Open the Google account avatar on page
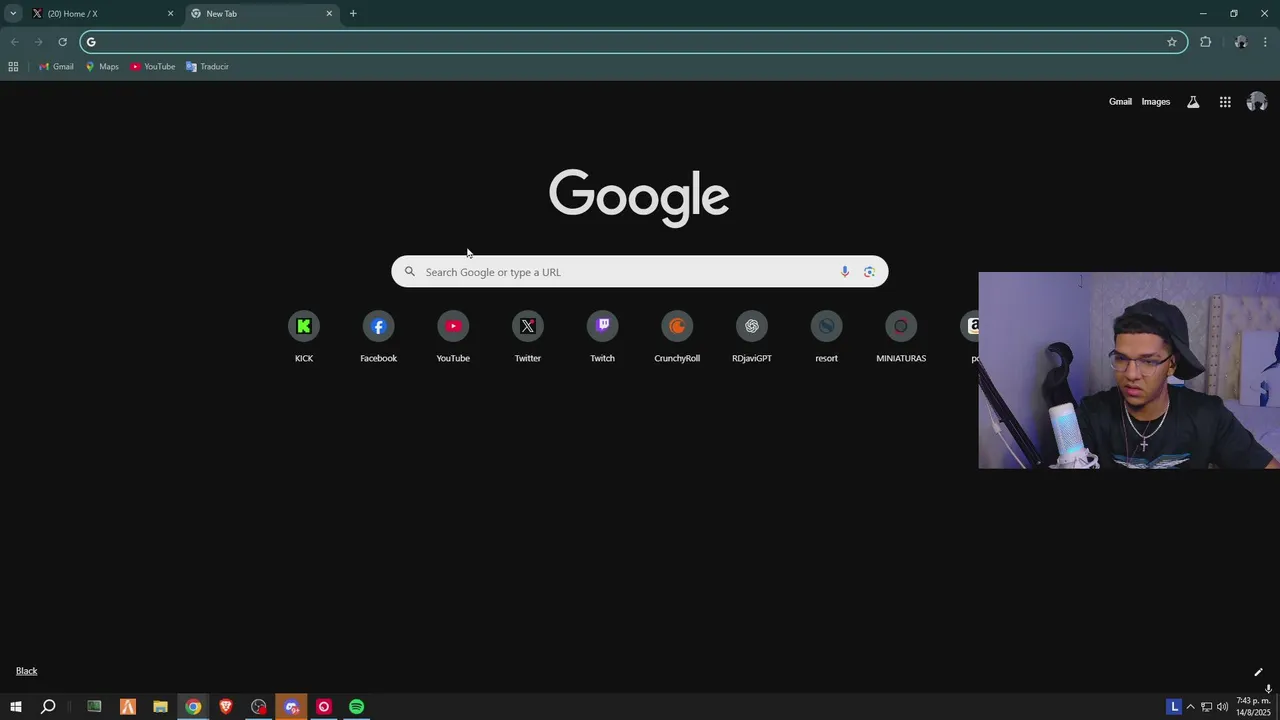This screenshot has width=1280, height=720. point(1257,102)
